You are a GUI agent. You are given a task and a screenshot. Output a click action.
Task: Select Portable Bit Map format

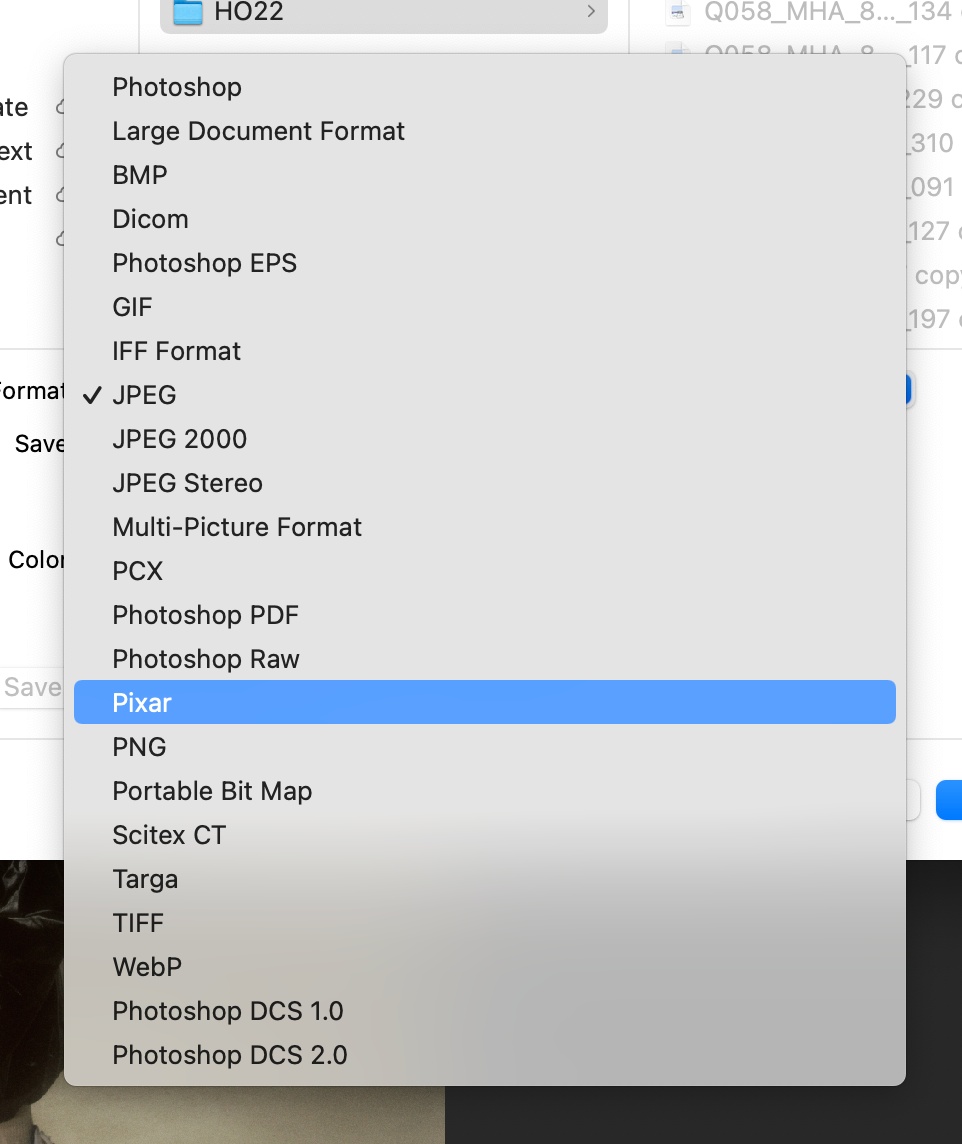click(484, 791)
